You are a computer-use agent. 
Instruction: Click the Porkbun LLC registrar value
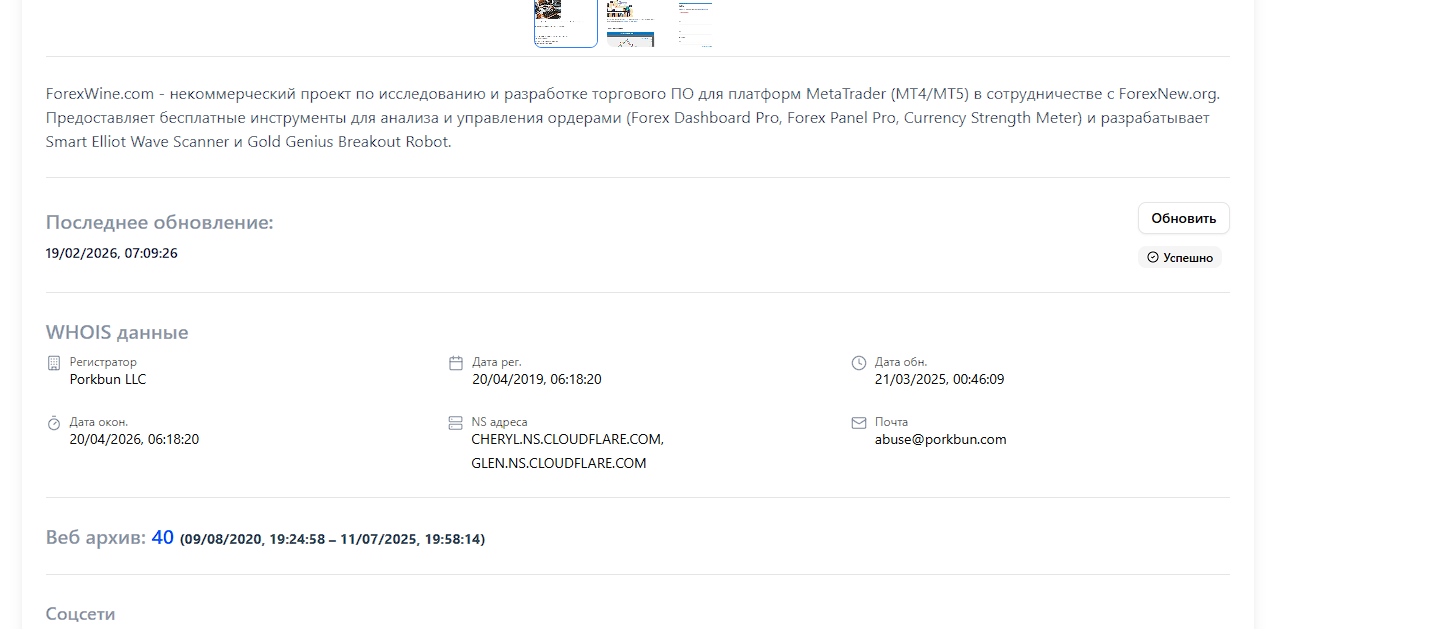tap(108, 379)
